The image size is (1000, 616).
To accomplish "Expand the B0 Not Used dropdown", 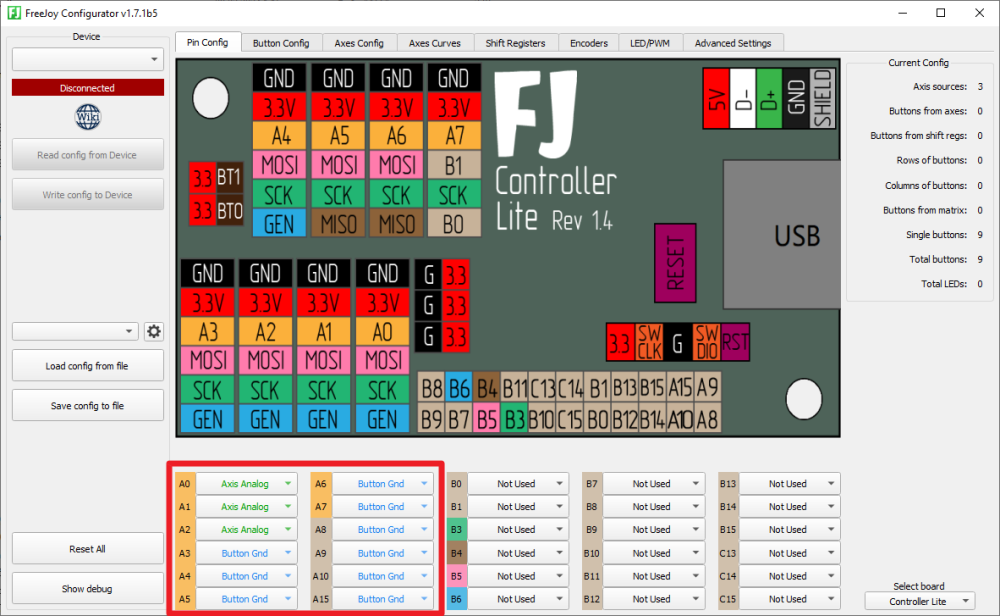I will [517, 484].
